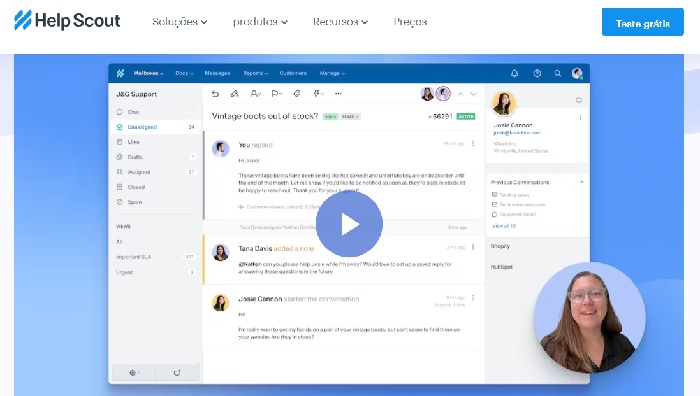Click the help question mark icon
Image resolution: width=700 pixels, height=396 pixels.
(537, 73)
